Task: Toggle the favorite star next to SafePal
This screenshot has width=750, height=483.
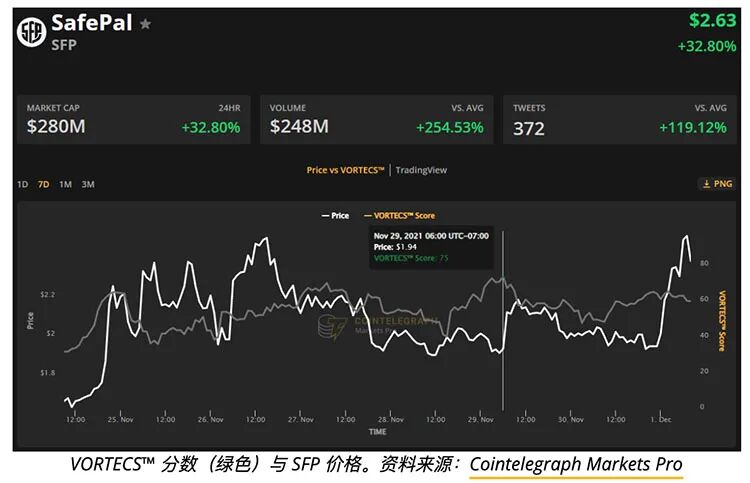Action: click(145, 23)
